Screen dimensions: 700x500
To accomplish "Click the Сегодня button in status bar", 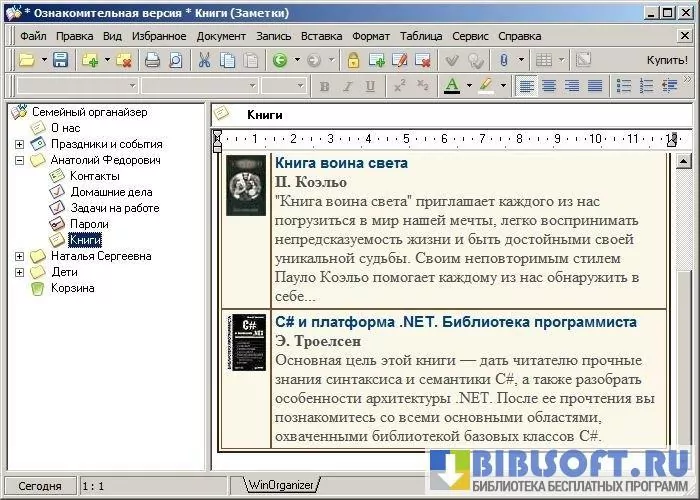I will pos(39,486).
